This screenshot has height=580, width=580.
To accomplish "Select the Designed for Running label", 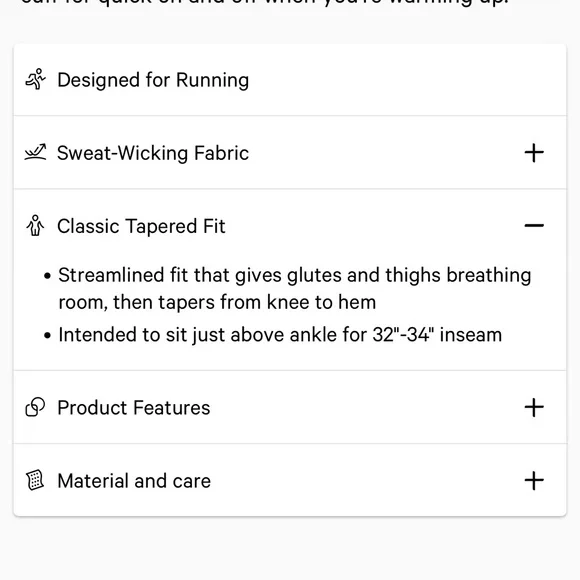I will pyautogui.click(x=153, y=80).
